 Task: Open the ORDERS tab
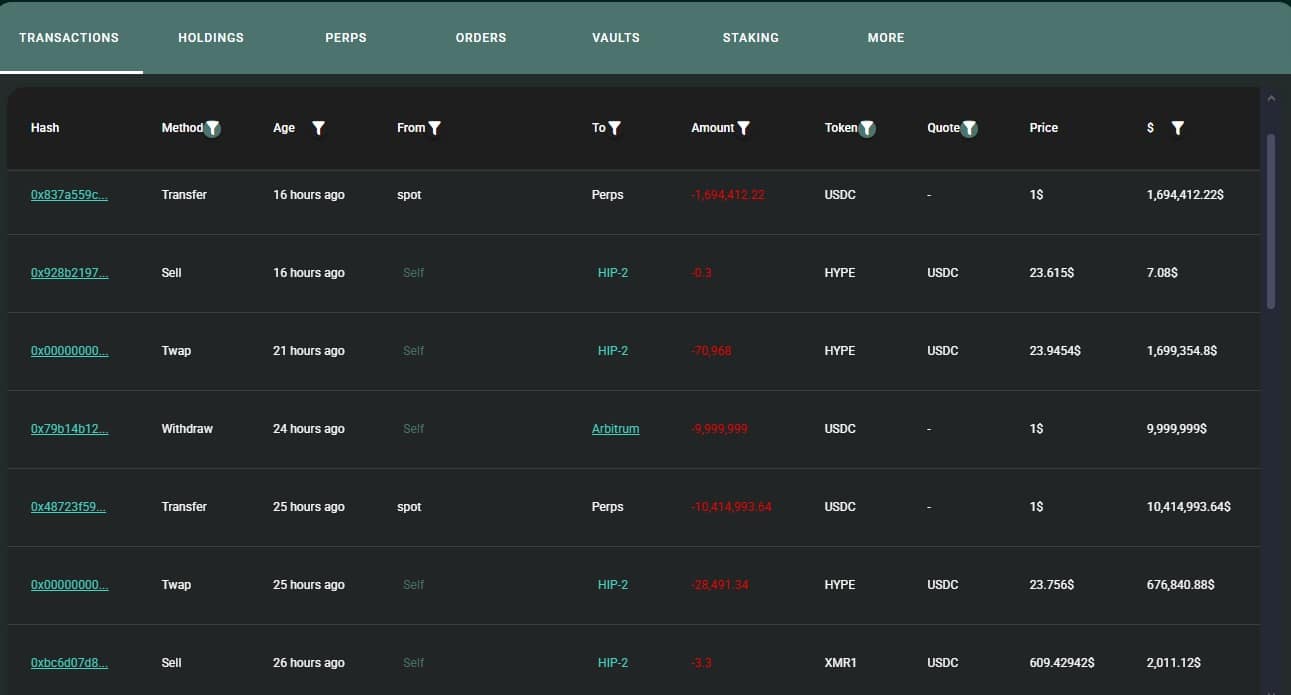(x=481, y=37)
